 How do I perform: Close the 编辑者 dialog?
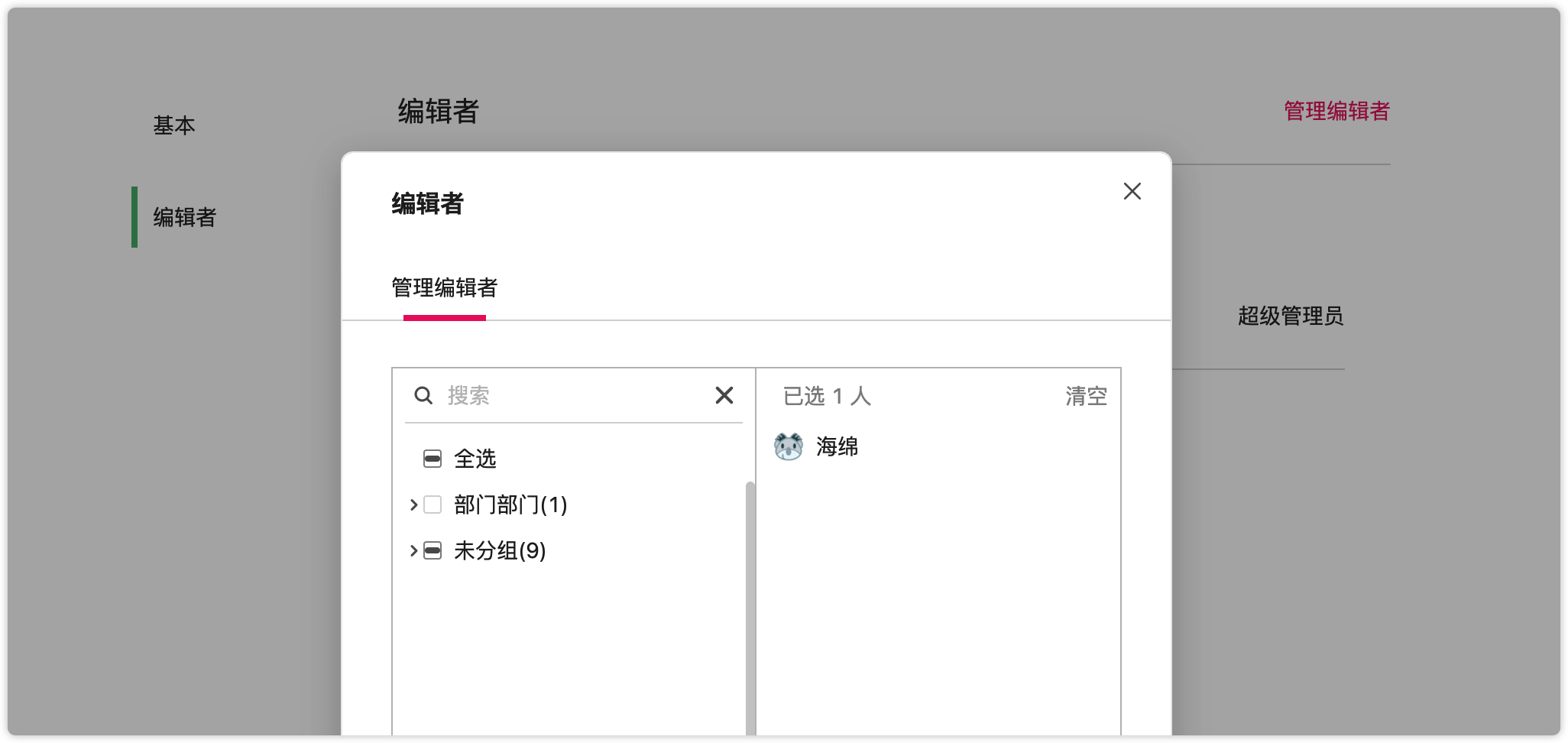pyautogui.click(x=1132, y=191)
